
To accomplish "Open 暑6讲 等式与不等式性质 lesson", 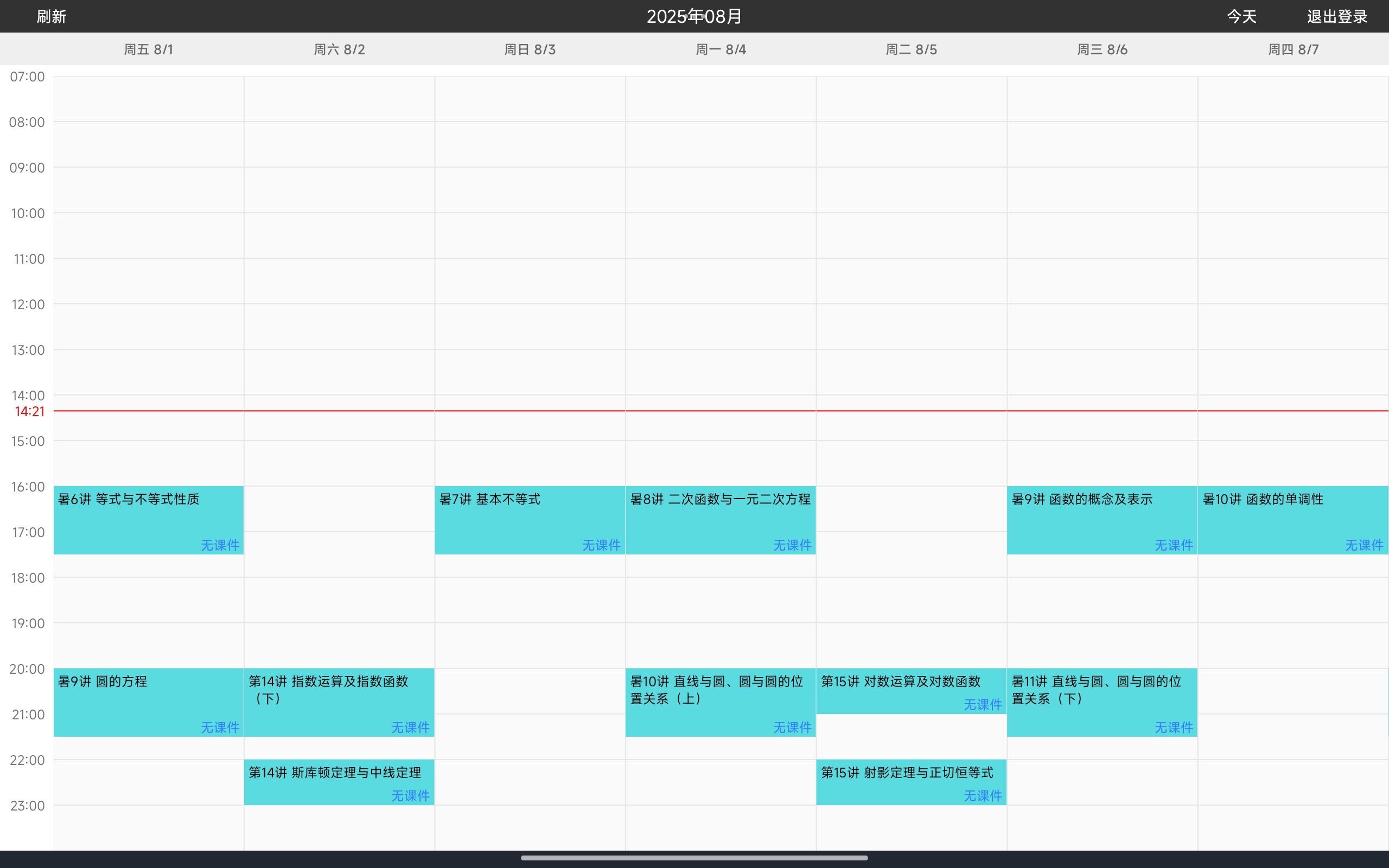I will point(129,500).
